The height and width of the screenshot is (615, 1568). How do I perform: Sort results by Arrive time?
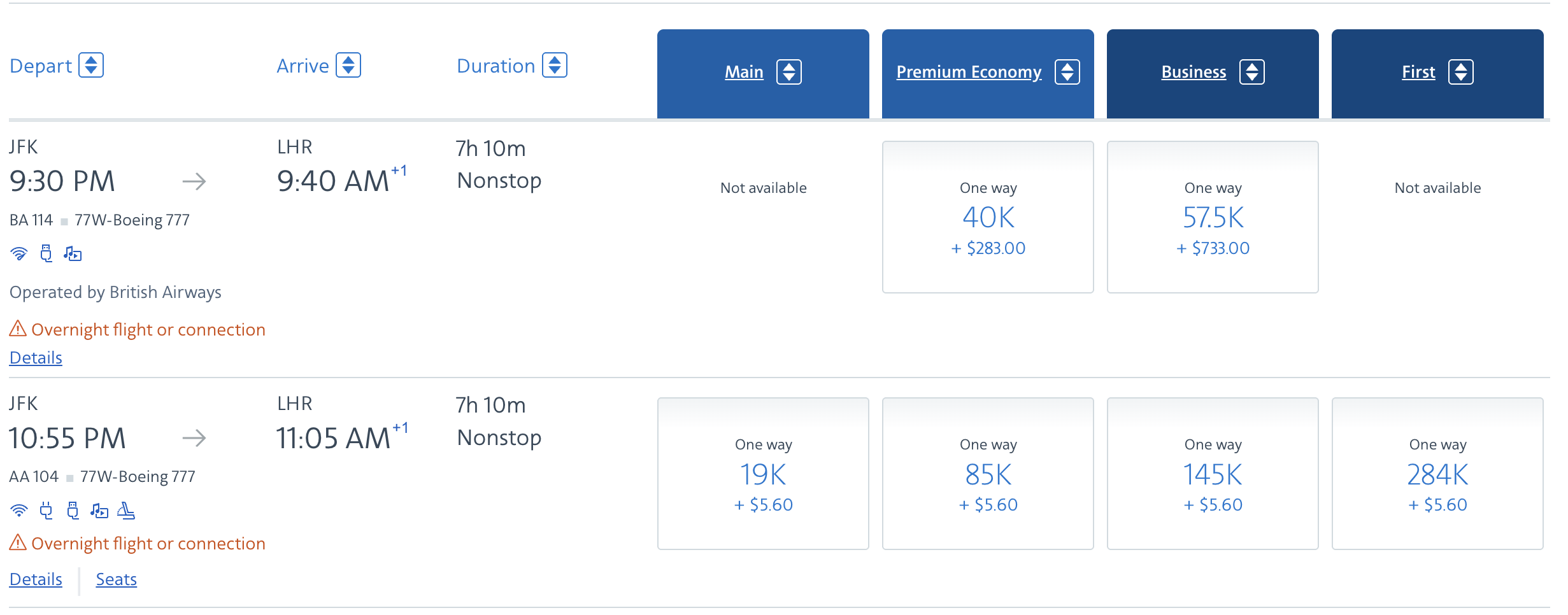[x=350, y=65]
